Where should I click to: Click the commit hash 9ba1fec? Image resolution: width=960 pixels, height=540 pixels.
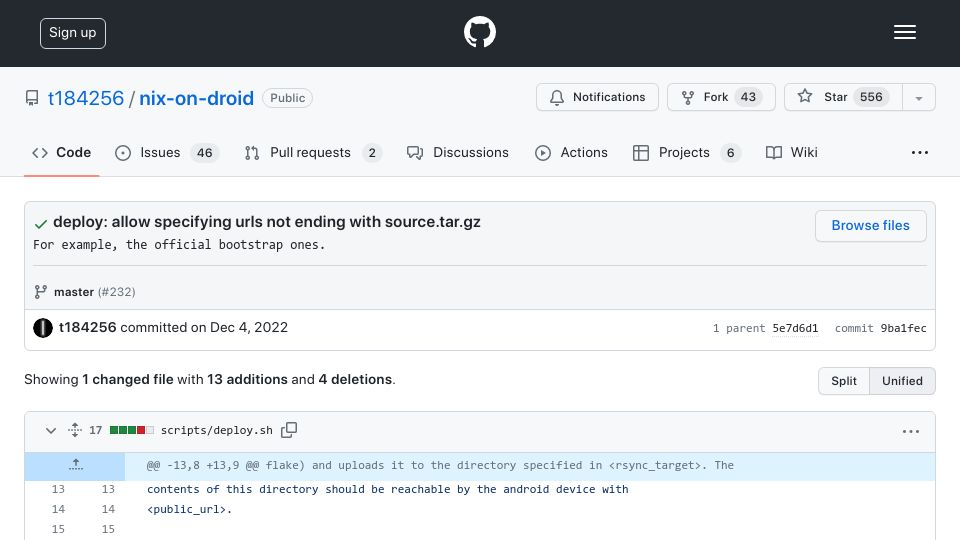tap(903, 328)
